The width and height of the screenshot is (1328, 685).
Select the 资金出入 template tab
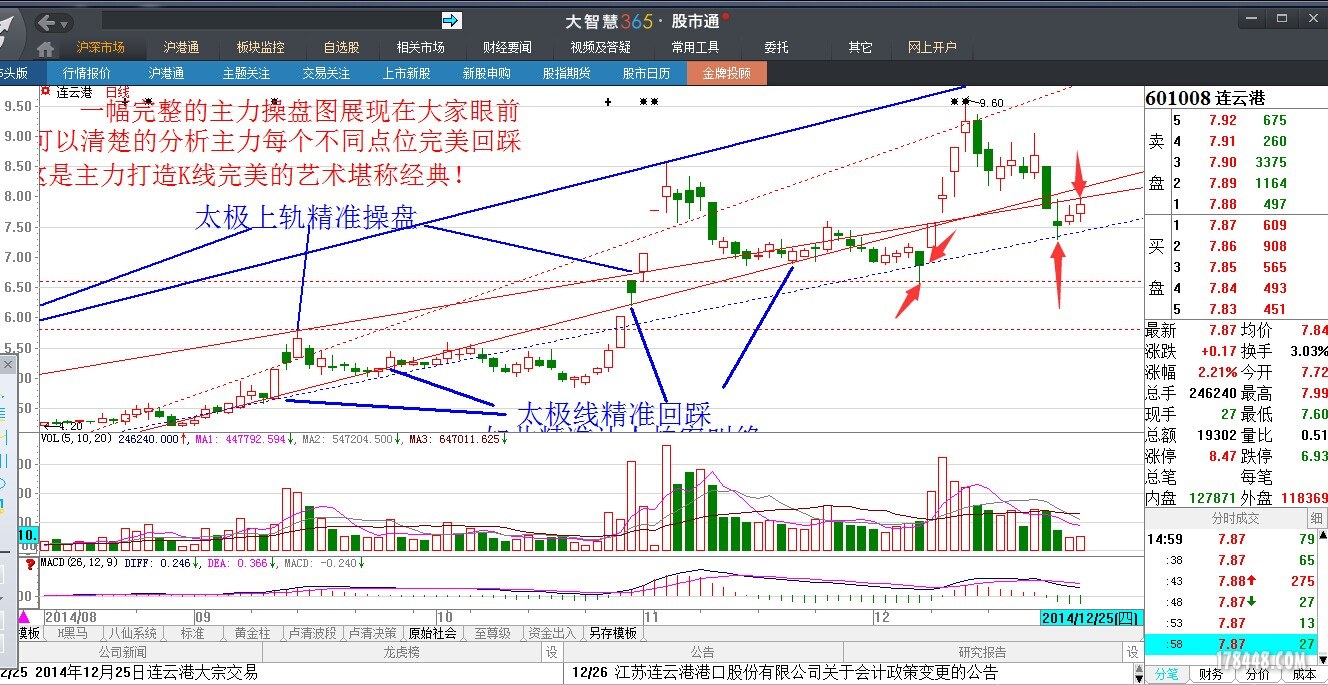pyautogui.click(x=552, y=633)
